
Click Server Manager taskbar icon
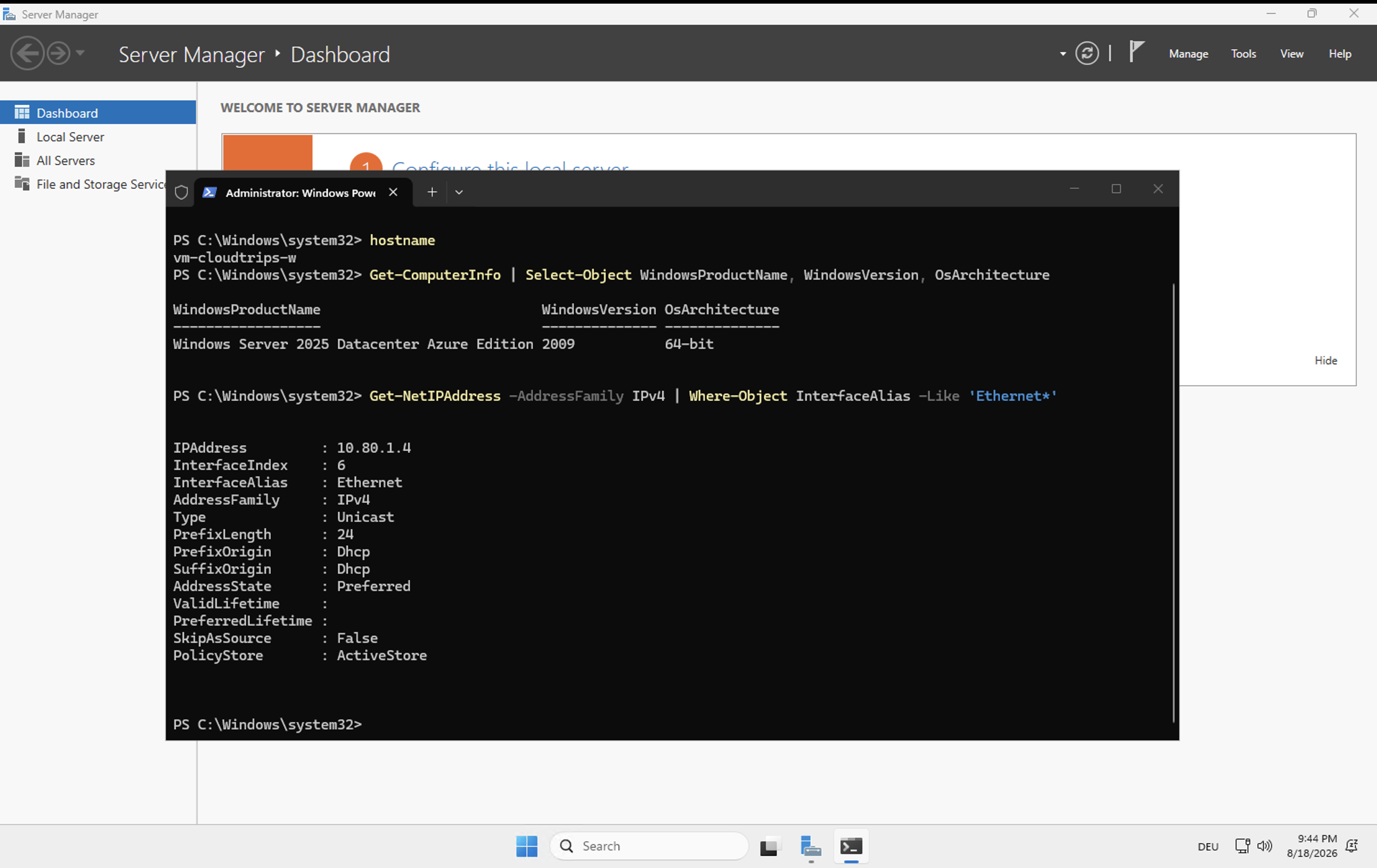pos(810,846)
